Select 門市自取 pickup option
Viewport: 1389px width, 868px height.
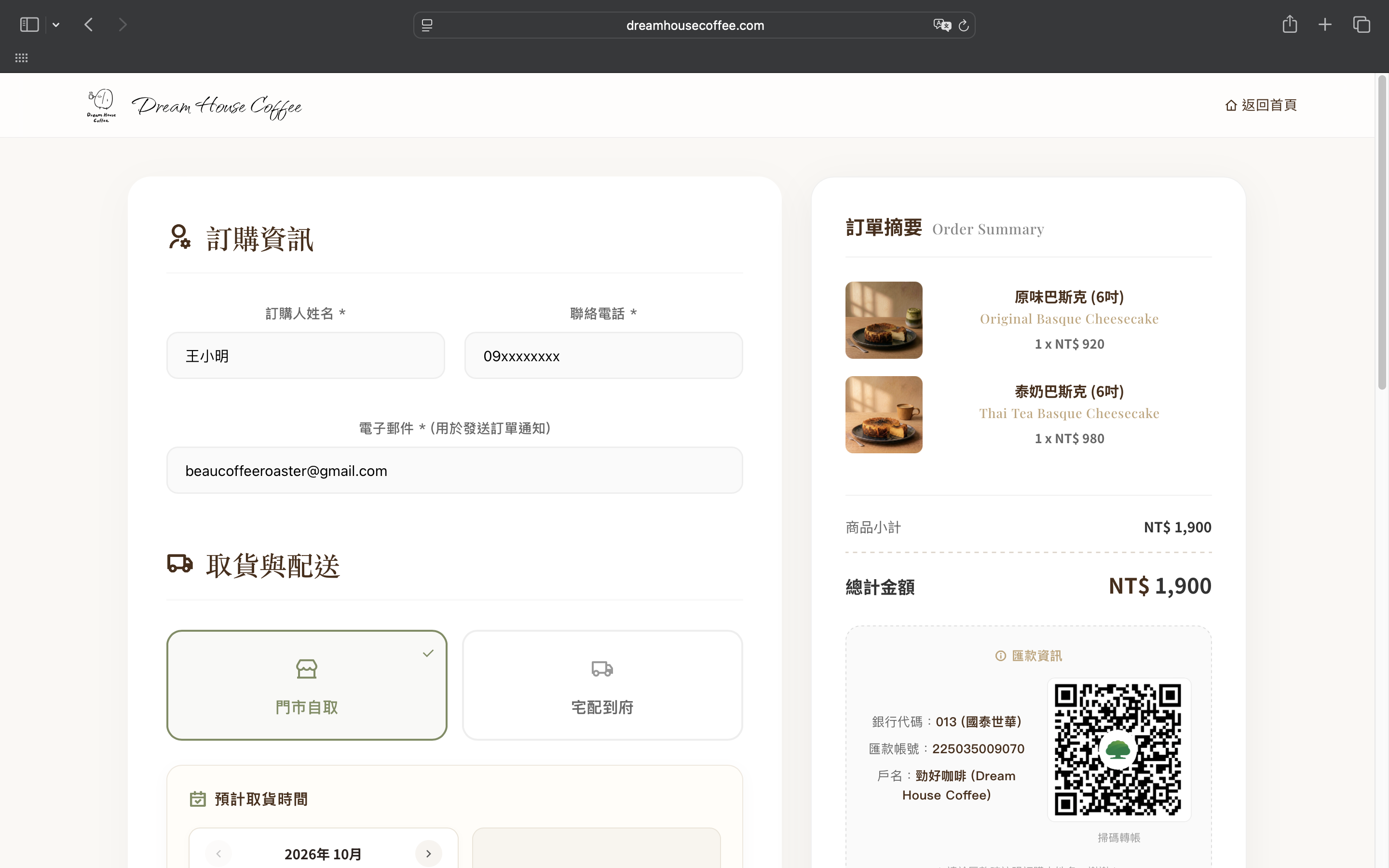(x=307, y=685)
